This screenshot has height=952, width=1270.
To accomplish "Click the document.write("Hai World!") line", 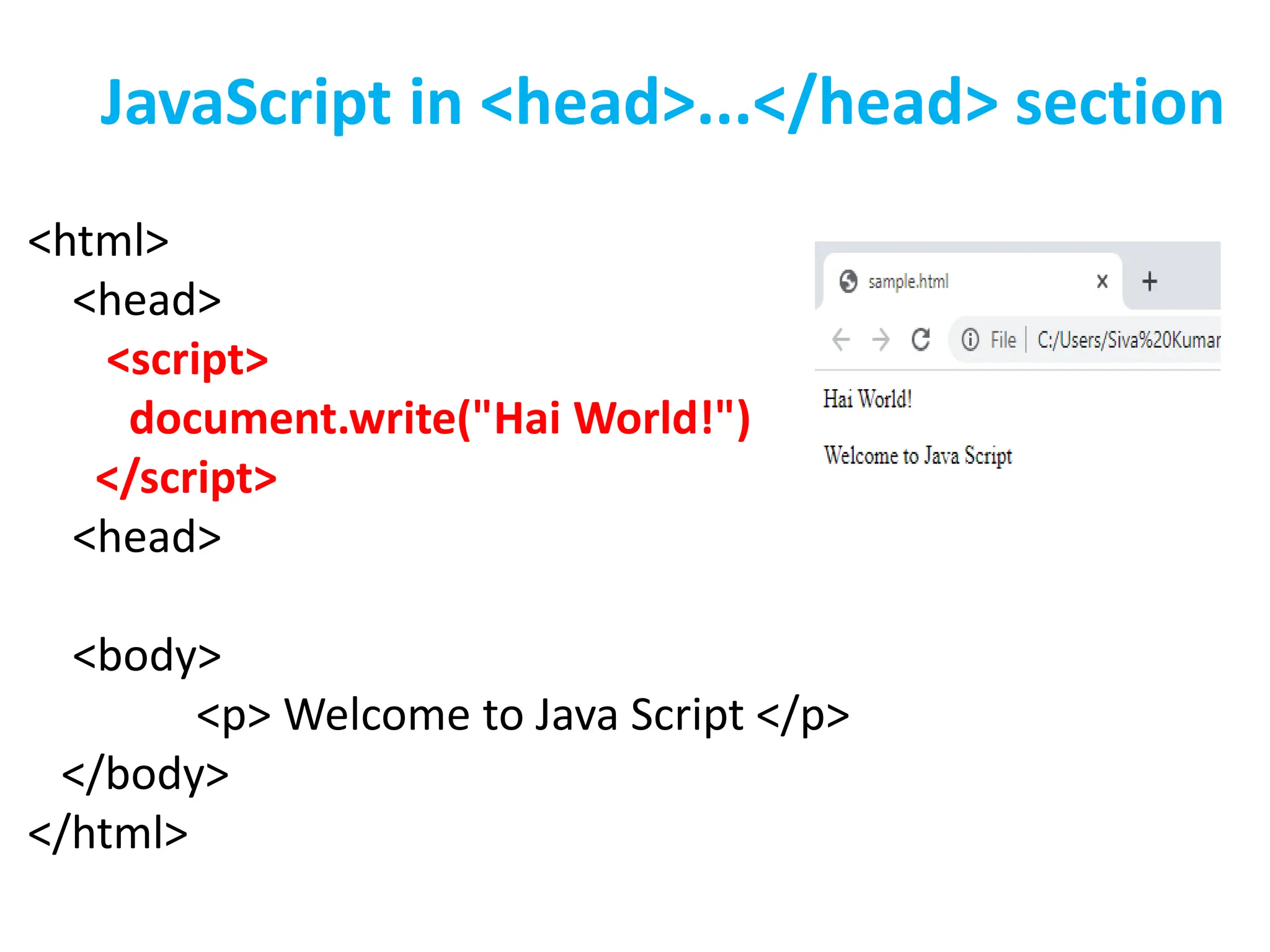I will point(440,419).
